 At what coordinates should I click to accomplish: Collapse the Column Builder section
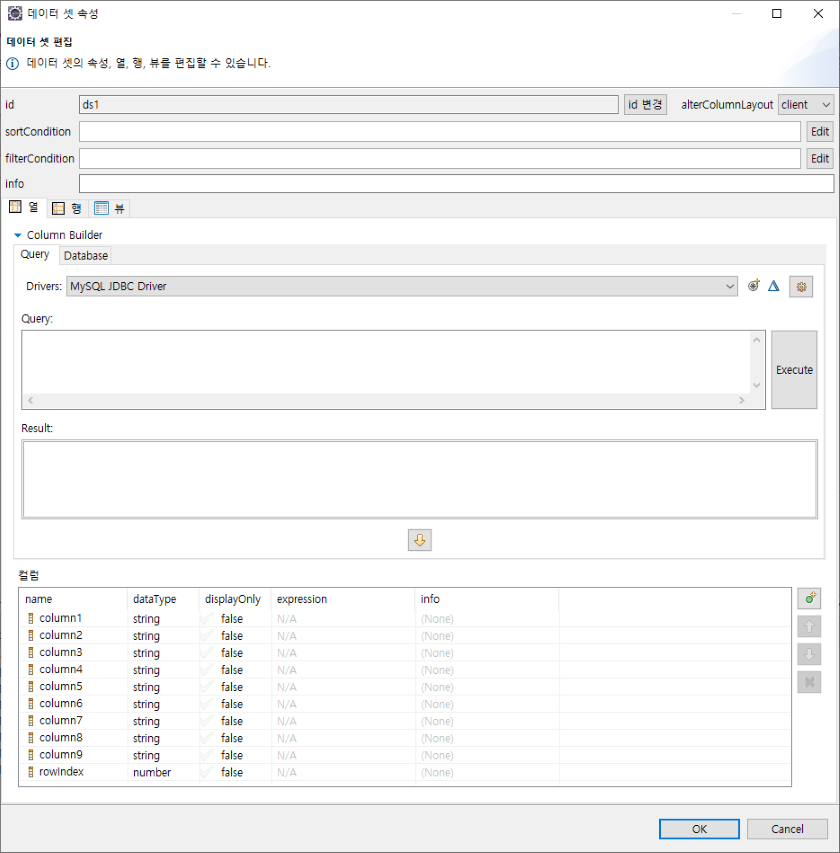click(x=18, y=236)
